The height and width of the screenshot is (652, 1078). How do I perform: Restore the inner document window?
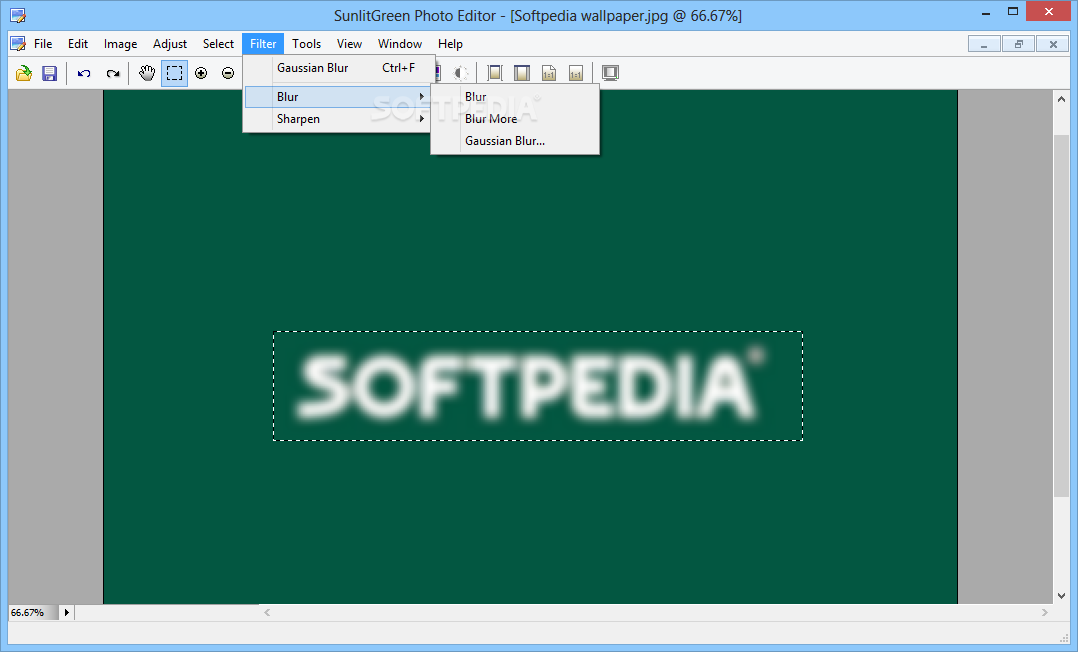[x=1018, y=44]
